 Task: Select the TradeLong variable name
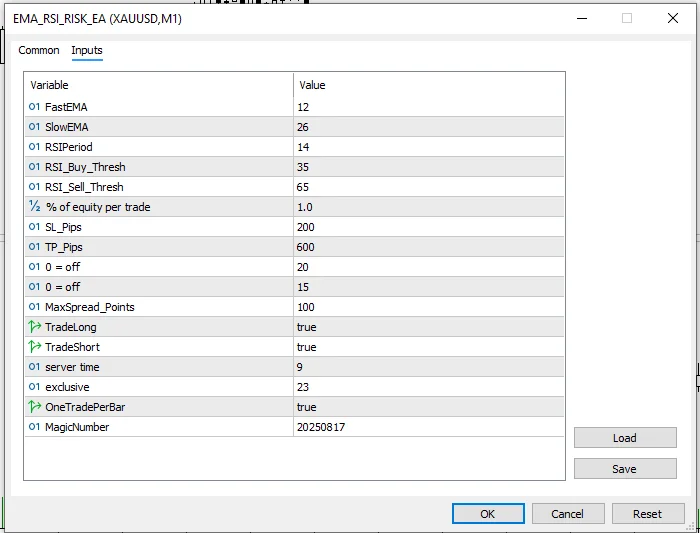[71, 327]
